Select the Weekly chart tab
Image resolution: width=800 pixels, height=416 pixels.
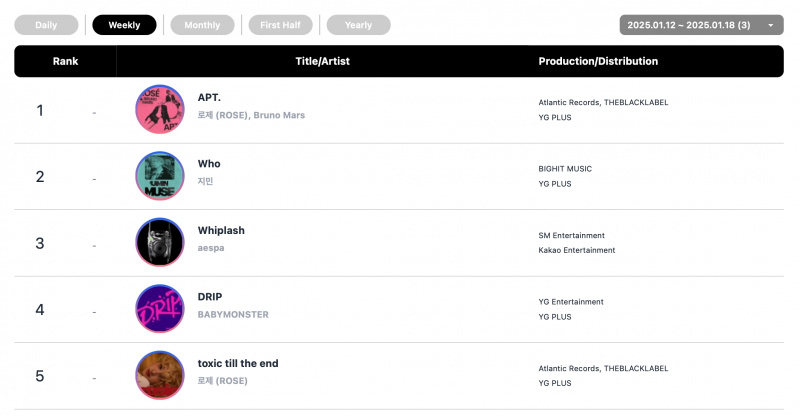pyautogui.click(x=124, y=25)
